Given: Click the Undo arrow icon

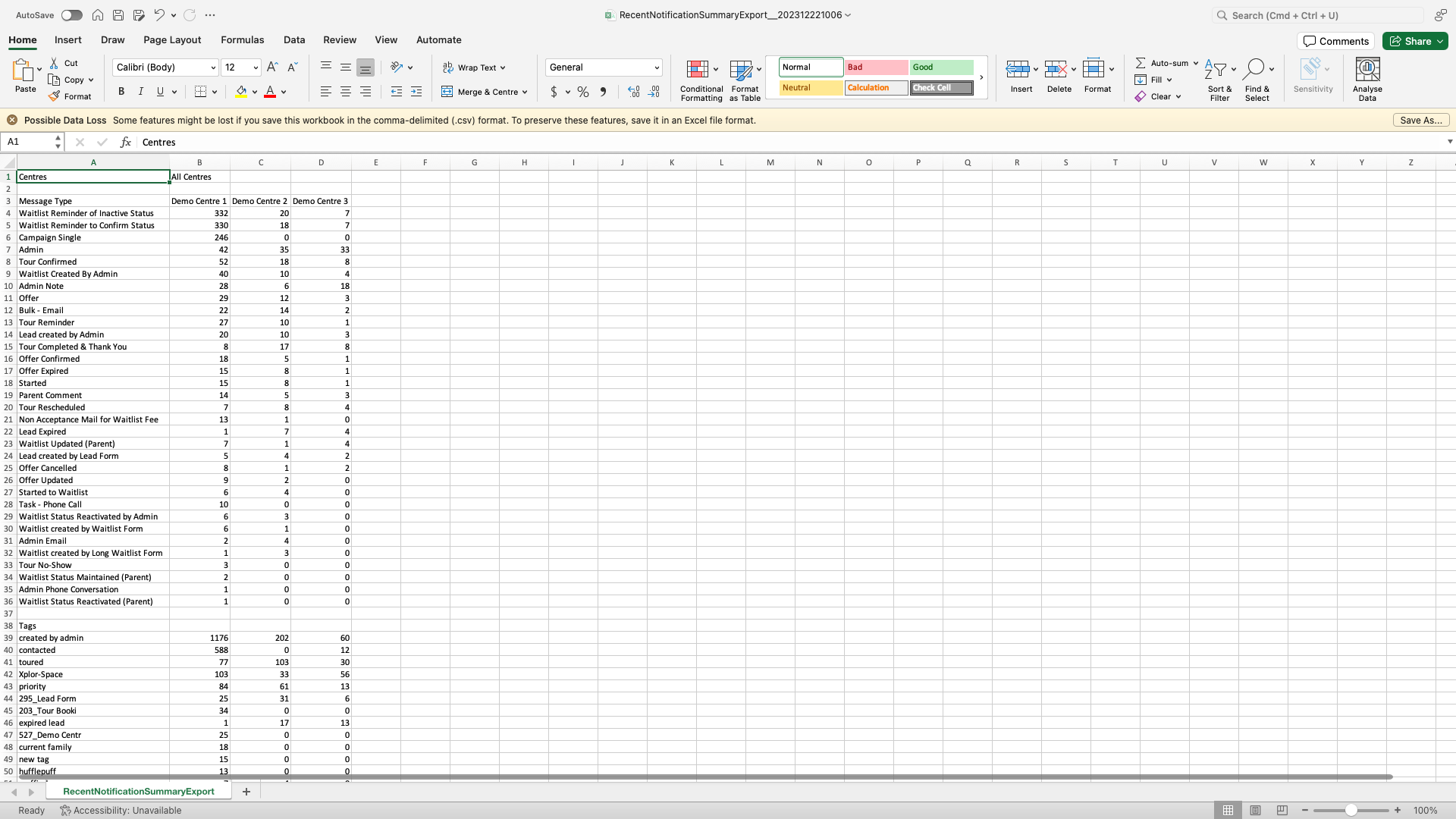Looking at the screenshot, I should 159,15.
